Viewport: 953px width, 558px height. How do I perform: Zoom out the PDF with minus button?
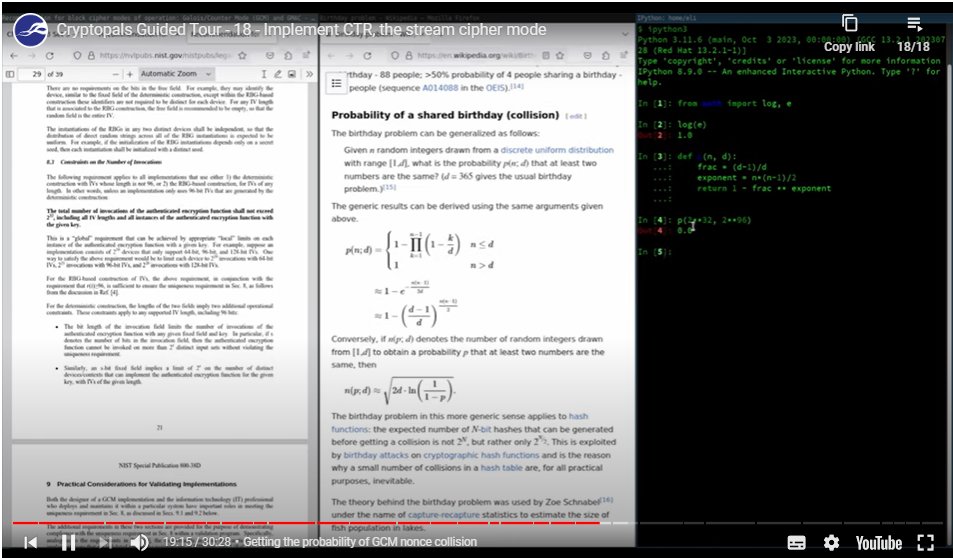pos(116,74)
